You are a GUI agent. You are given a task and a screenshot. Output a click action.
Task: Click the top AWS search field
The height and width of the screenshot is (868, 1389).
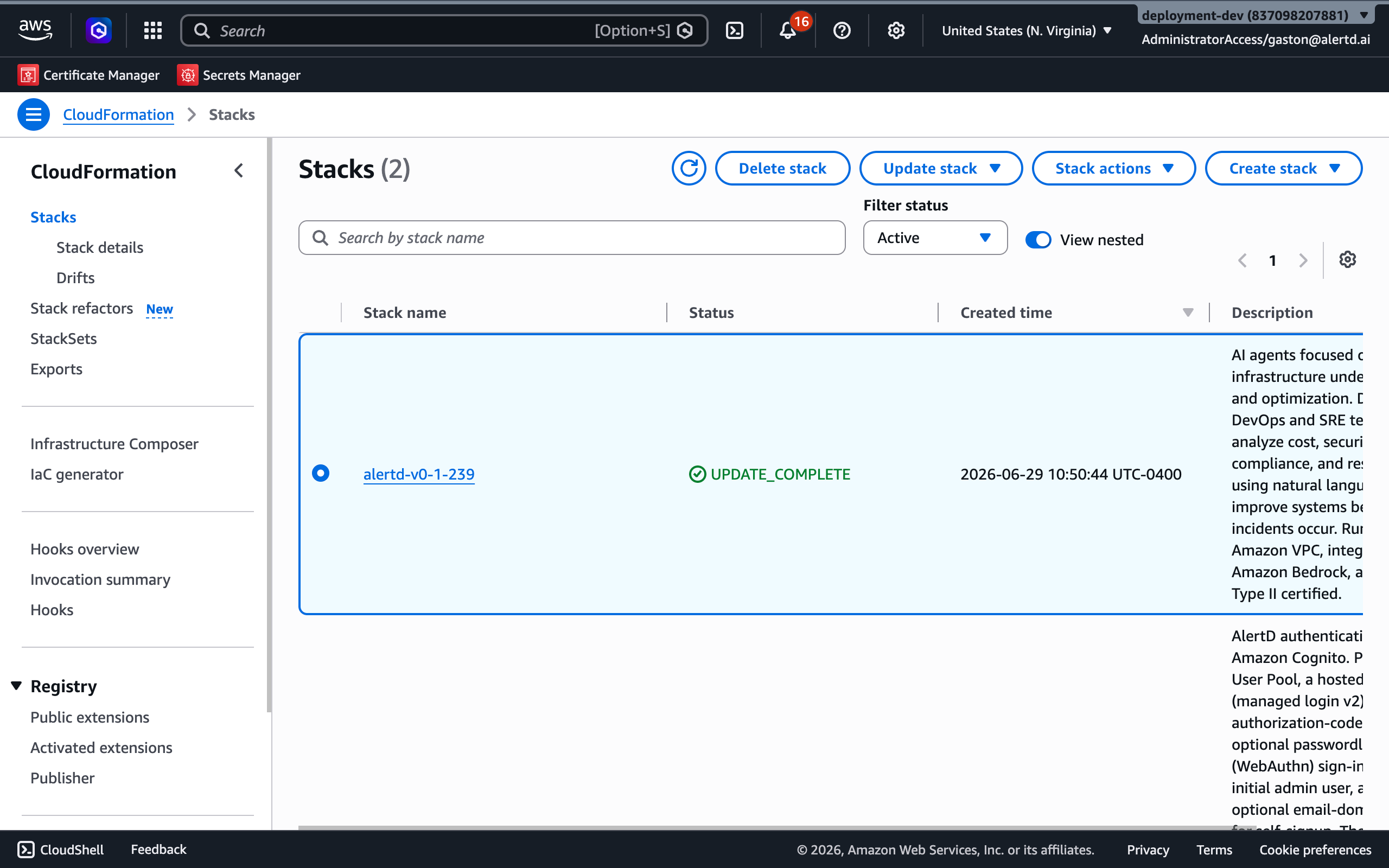[x=444, y=30]
